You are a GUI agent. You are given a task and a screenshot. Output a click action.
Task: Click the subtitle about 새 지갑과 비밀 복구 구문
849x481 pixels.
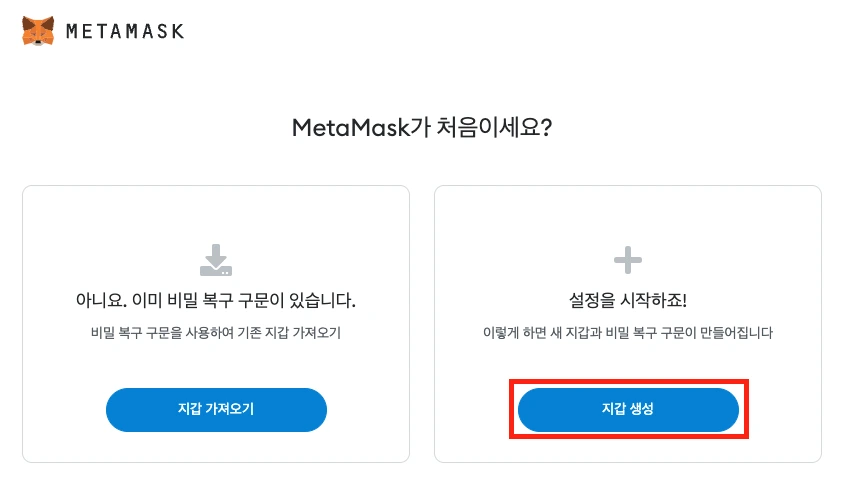click(627, 332)
